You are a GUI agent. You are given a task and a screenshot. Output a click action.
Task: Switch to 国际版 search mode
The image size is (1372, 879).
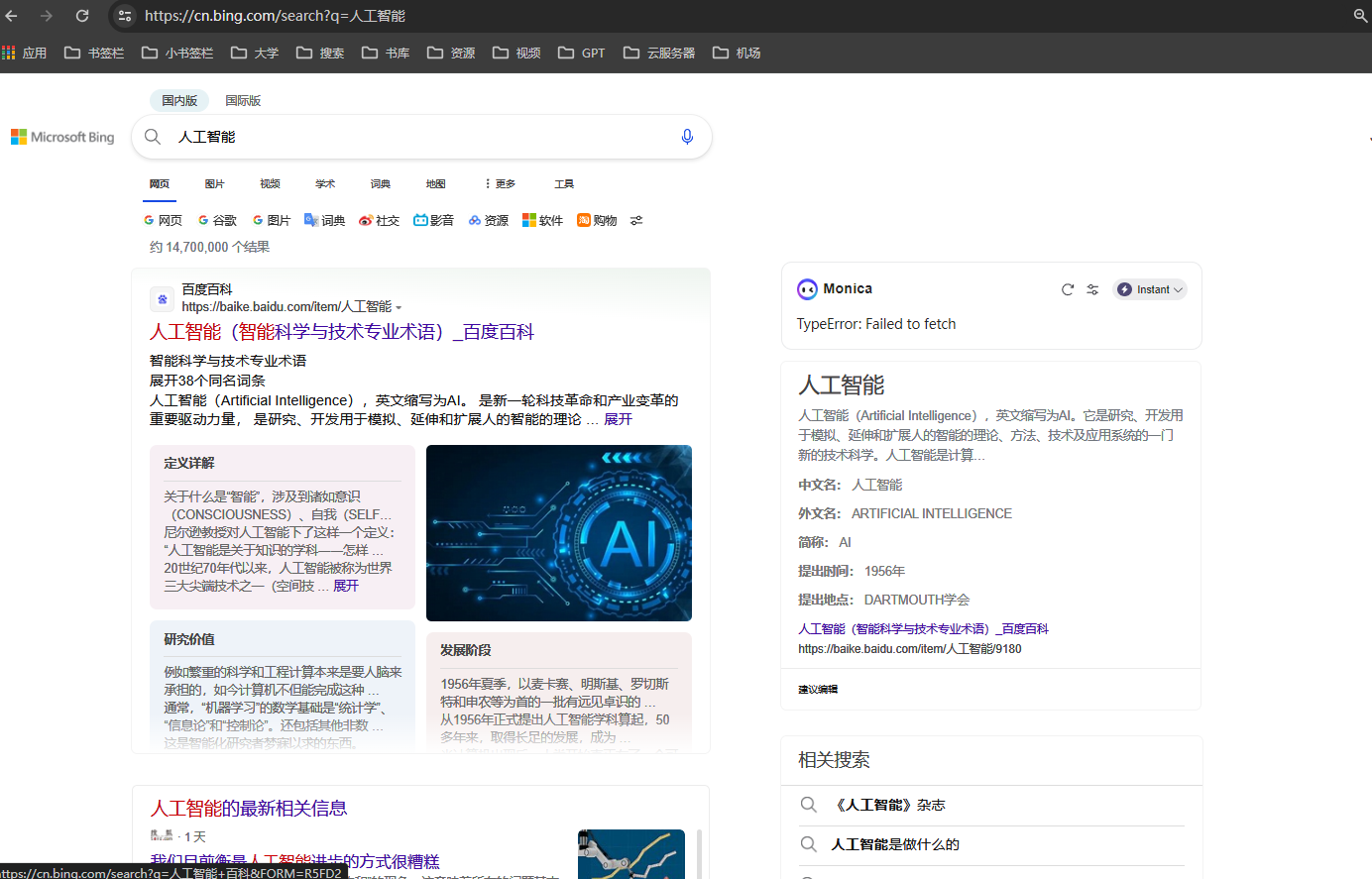(243, 100)
